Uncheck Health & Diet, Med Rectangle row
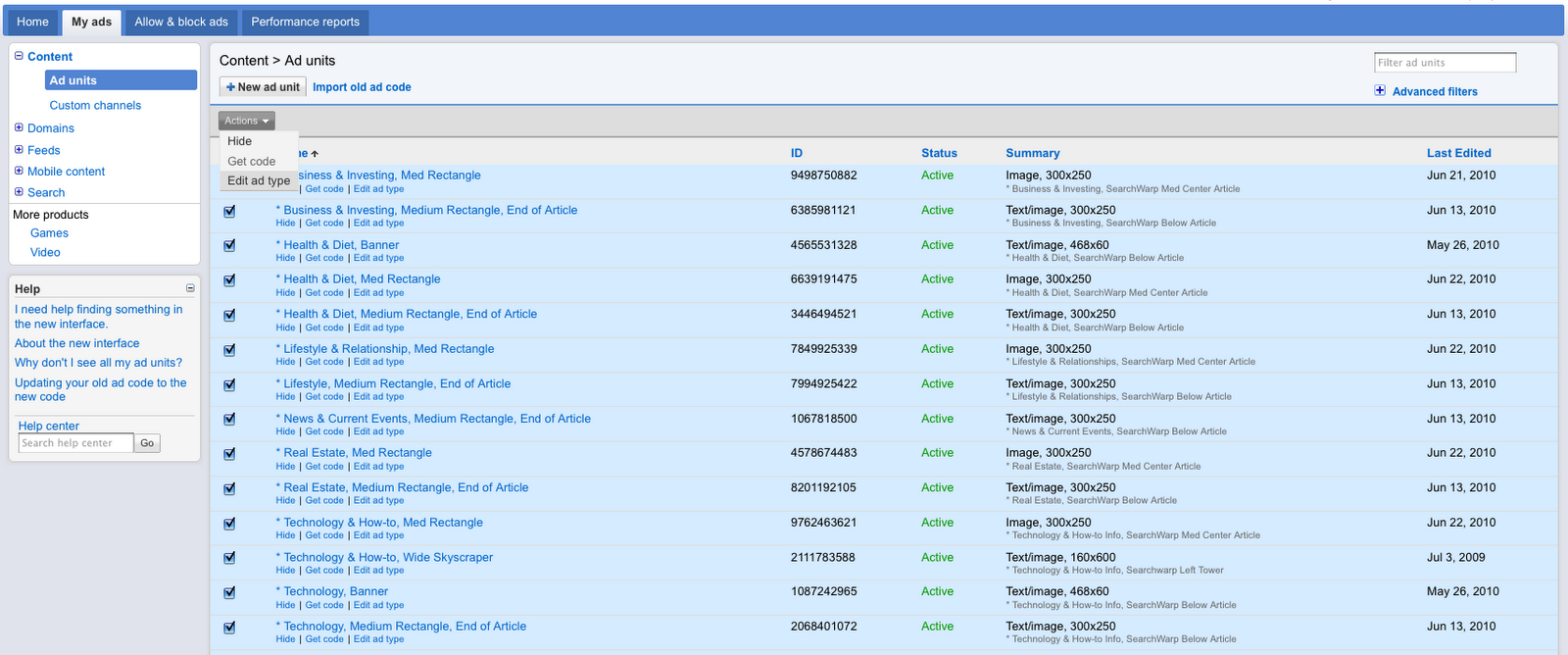Screen dimensions: 1568x655 click(229, 280)
